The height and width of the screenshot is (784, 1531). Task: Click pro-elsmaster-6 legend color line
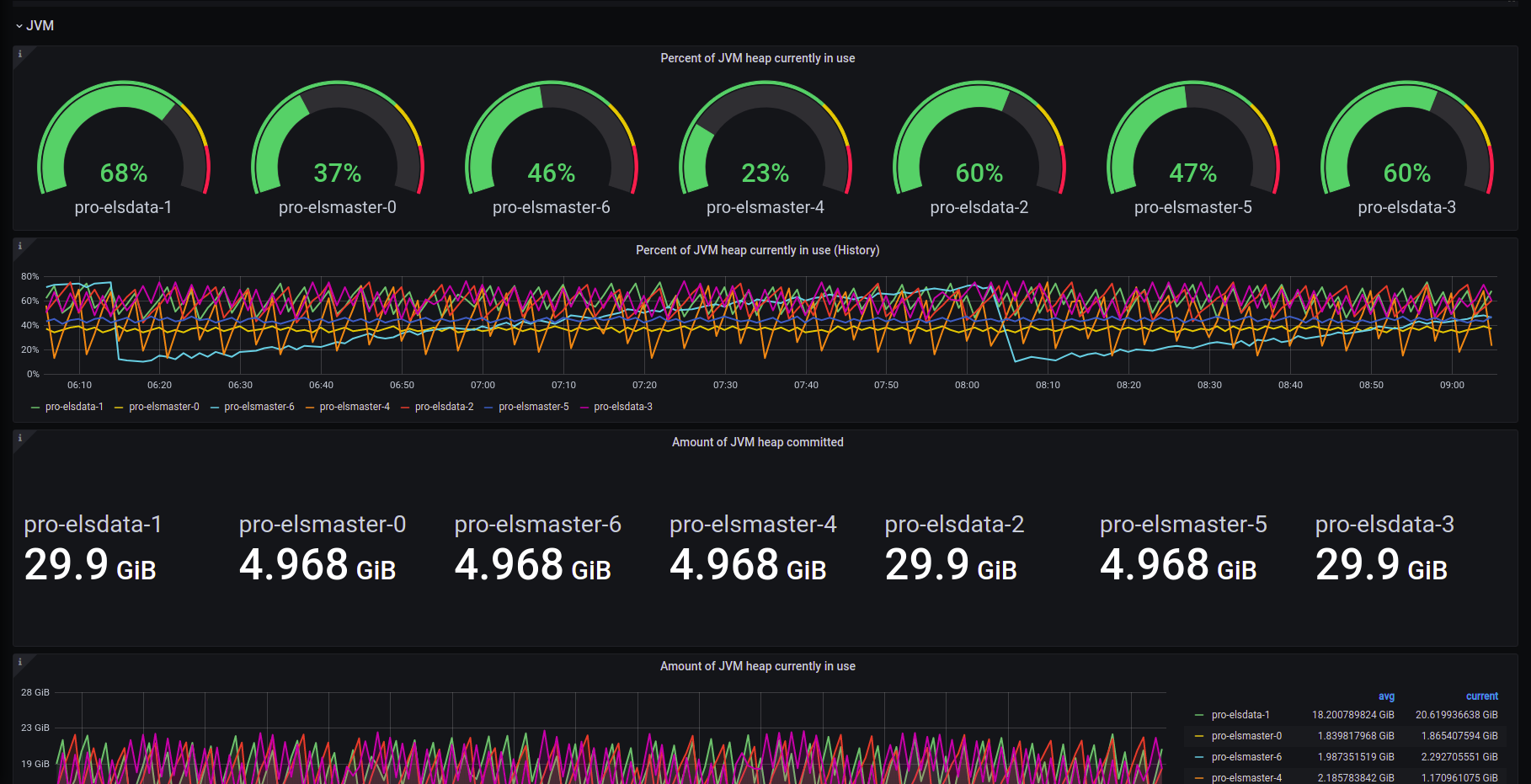[215, 408]
